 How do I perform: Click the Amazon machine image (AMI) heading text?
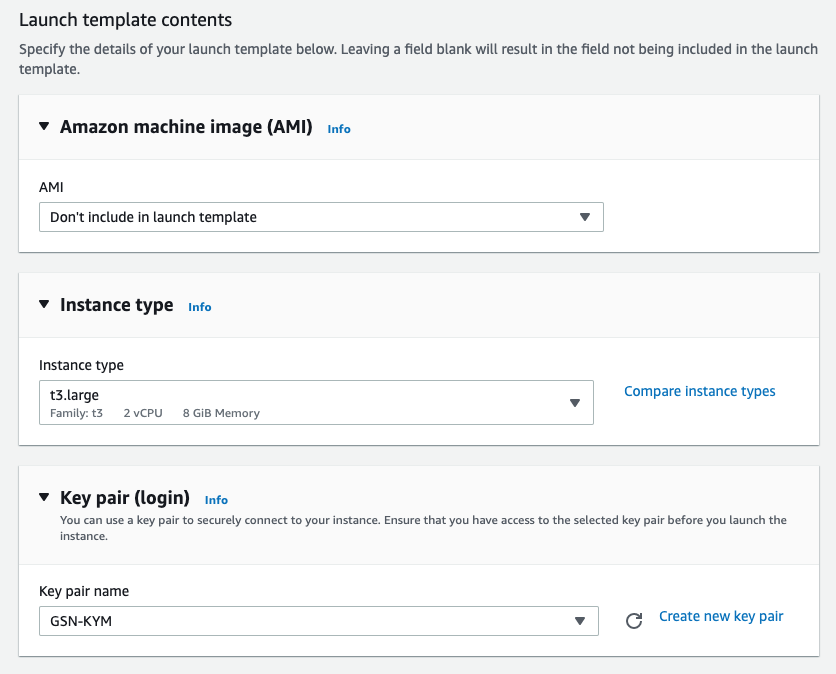pos(186,127)
